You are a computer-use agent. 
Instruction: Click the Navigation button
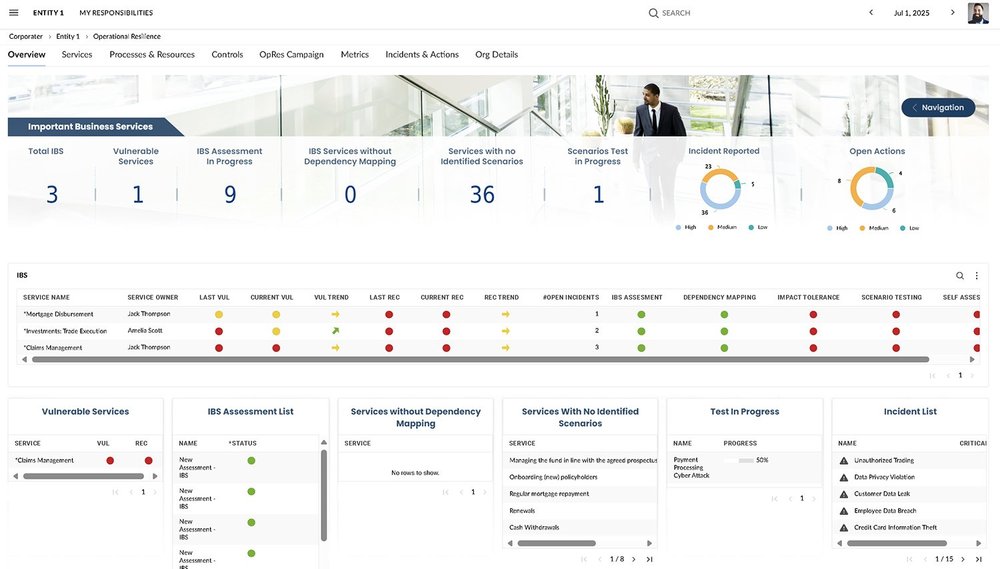tap(938, 107)
